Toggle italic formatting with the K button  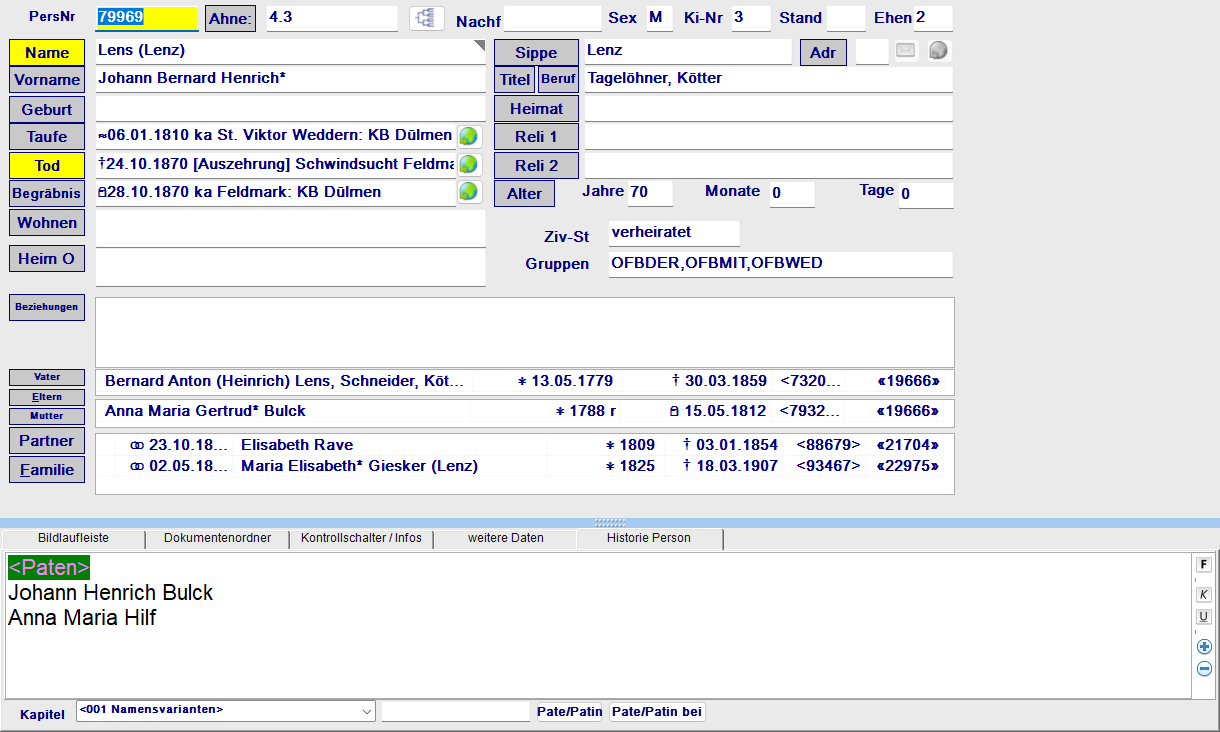pyautogui.click(x=1204, y=594)
